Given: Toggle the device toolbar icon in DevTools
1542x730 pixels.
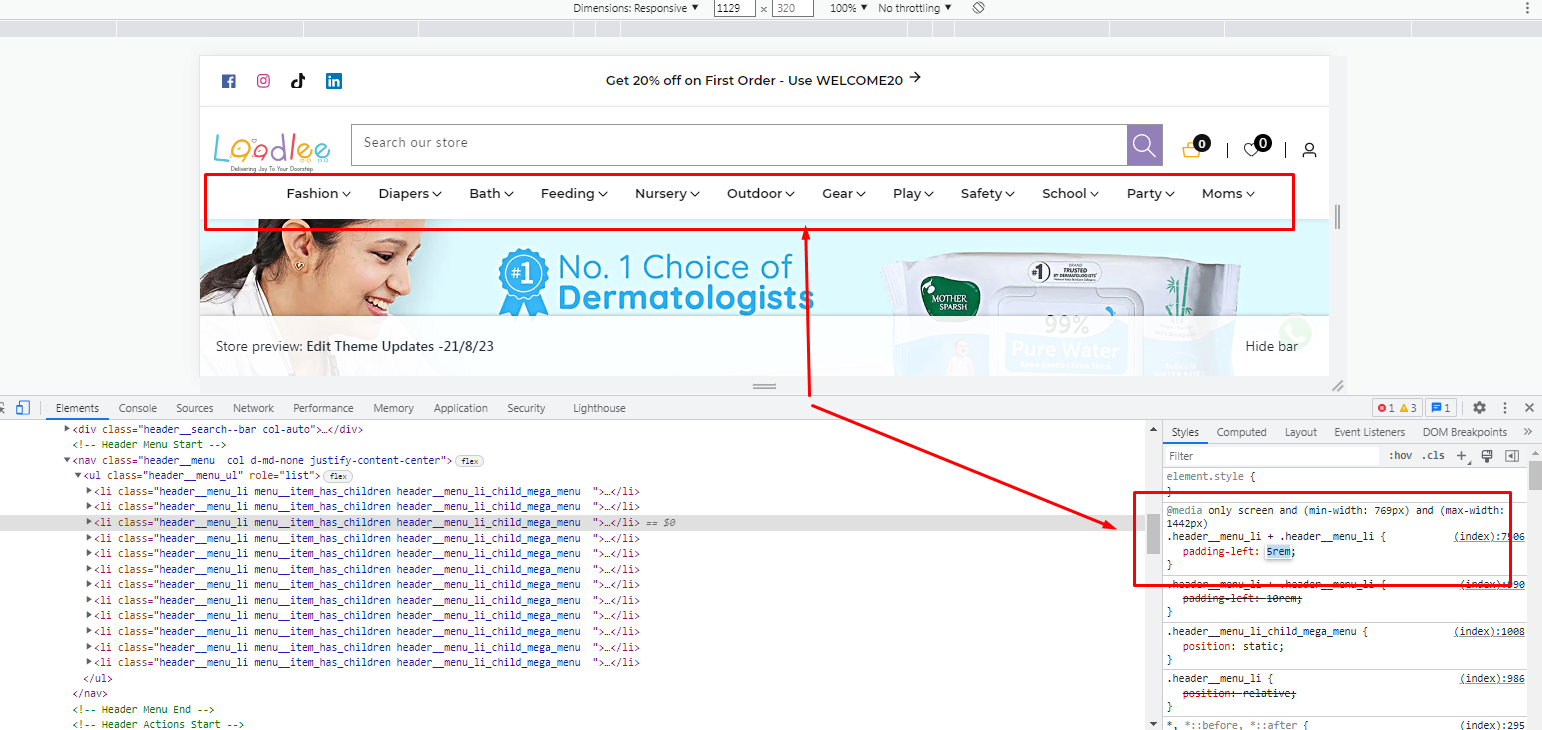Looking at the screenshot, I should (22, 408).
